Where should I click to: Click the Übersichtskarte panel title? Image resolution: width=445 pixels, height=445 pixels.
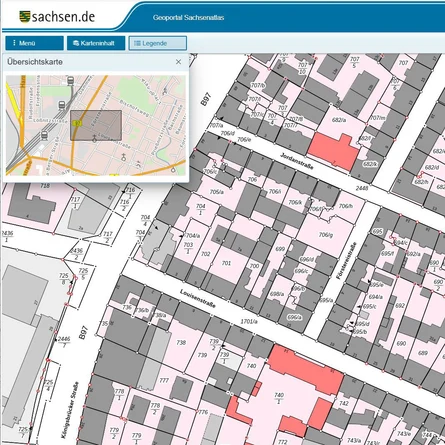tap(35, 62)
